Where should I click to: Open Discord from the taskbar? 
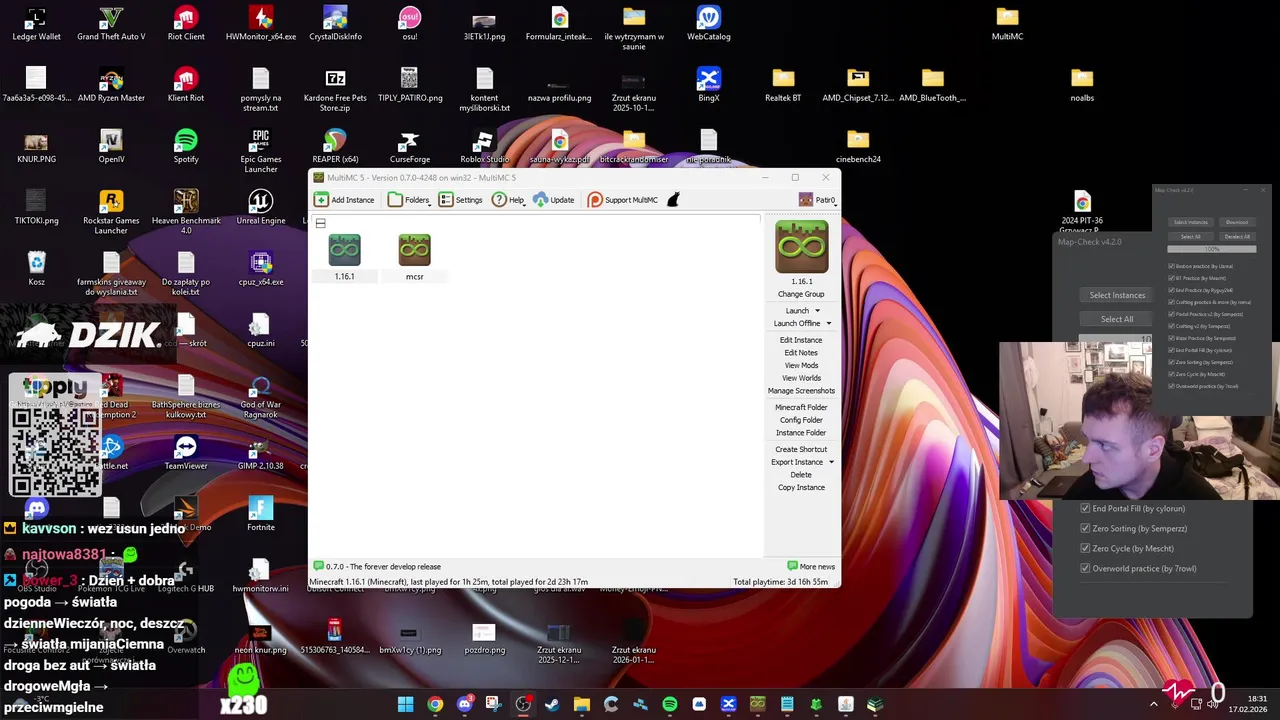464,704
